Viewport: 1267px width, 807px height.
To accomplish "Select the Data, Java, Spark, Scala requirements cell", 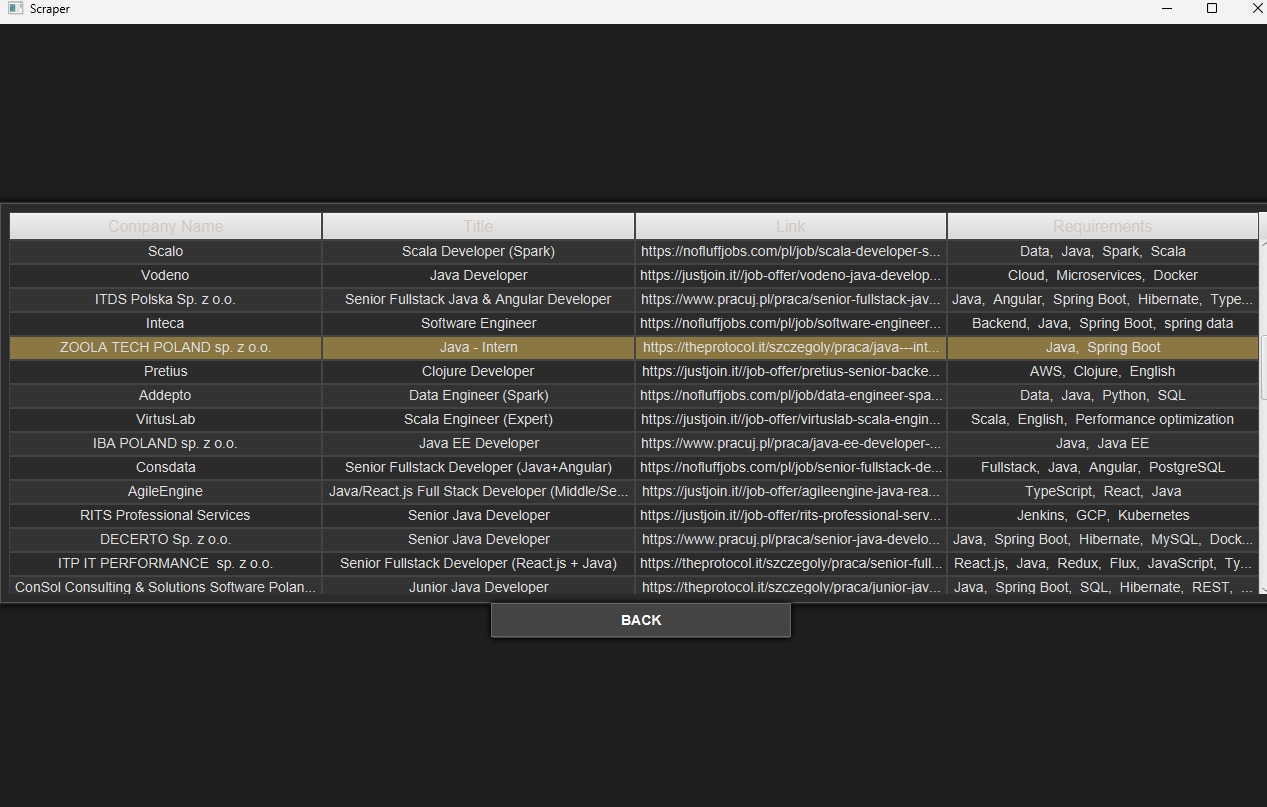I will (x=1103, y=251).
